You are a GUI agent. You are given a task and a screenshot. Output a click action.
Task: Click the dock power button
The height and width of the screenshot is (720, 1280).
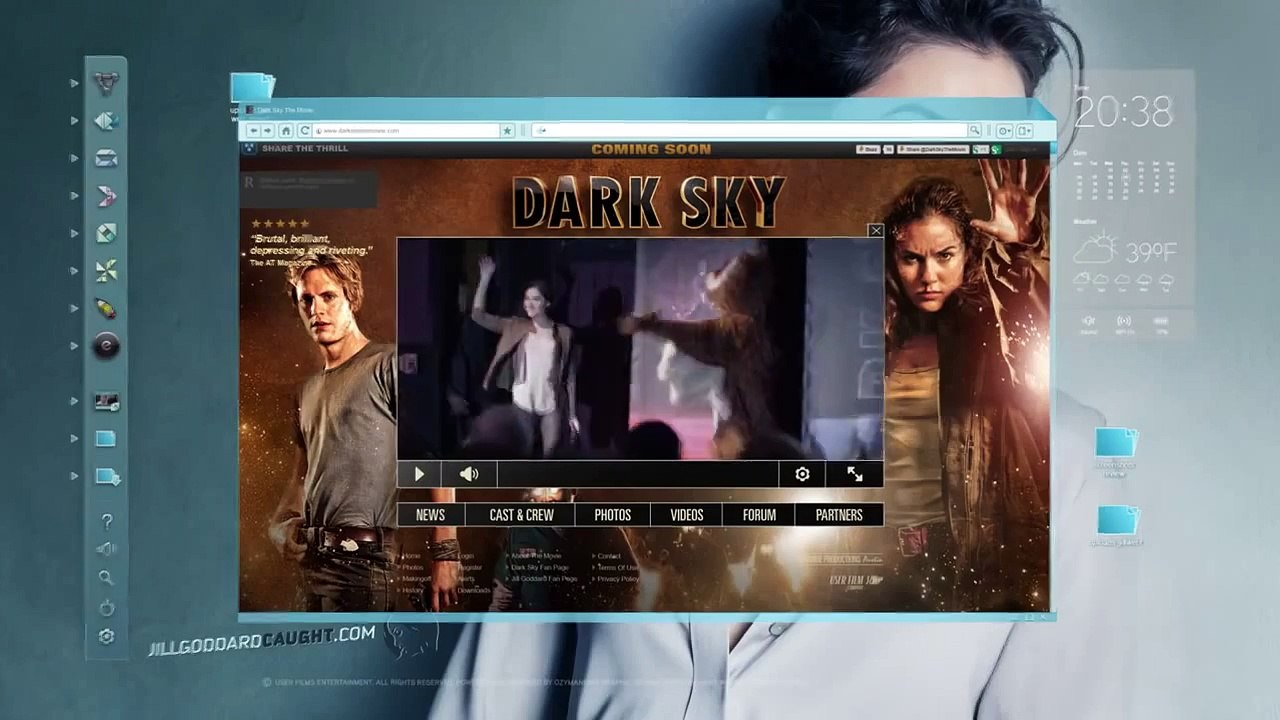click(106, 607)
